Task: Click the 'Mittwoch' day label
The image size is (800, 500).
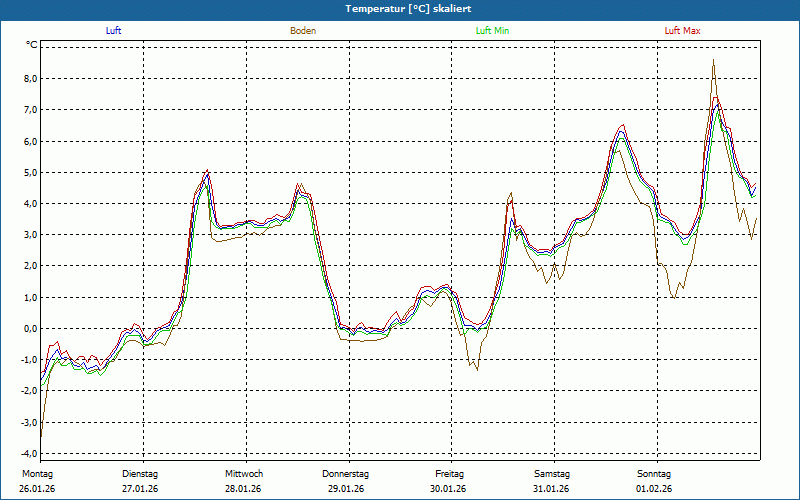Action: tap(243, 473)
